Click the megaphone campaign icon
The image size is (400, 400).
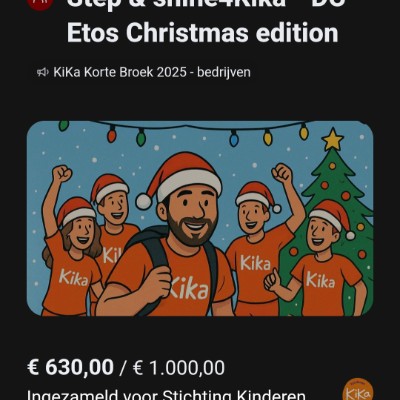[43, 72]
